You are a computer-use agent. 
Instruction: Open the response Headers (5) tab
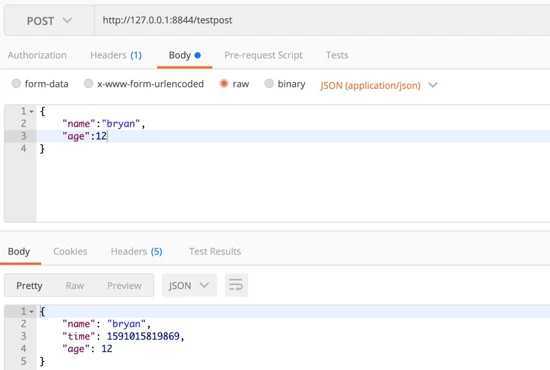click(136, 251)
